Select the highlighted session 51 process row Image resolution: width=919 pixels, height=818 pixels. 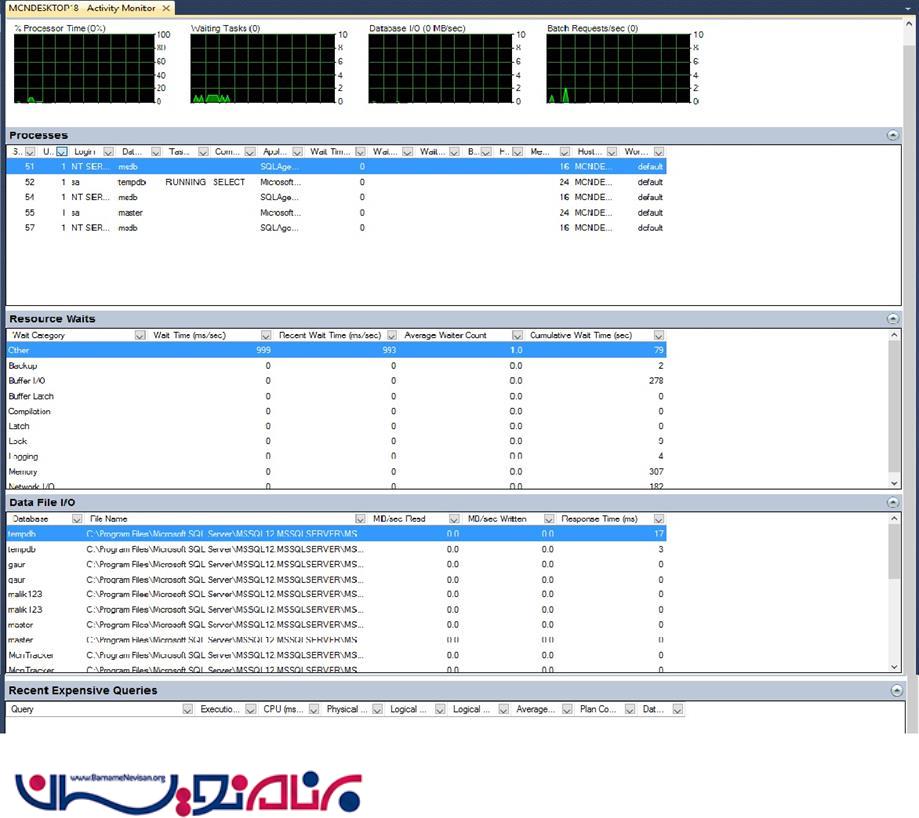[336, 166]
